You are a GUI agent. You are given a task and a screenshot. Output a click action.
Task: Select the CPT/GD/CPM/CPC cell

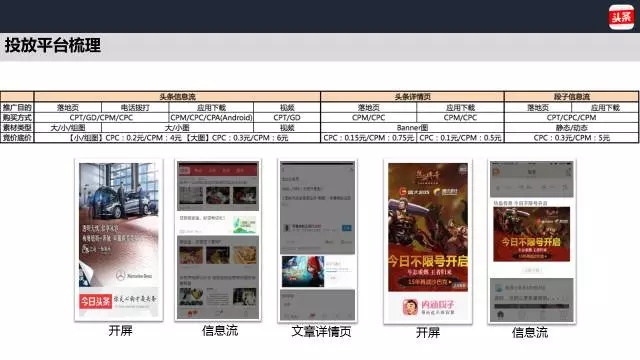[x=101, y=118]
